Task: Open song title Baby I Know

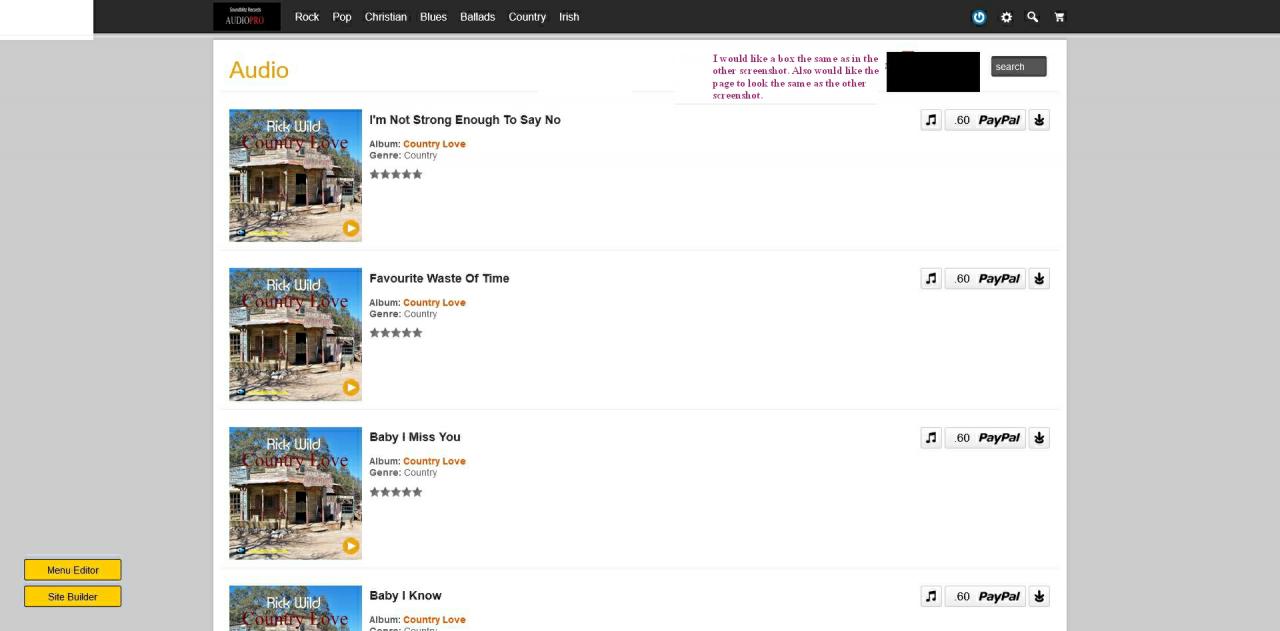Action: [x=405, y=596]
